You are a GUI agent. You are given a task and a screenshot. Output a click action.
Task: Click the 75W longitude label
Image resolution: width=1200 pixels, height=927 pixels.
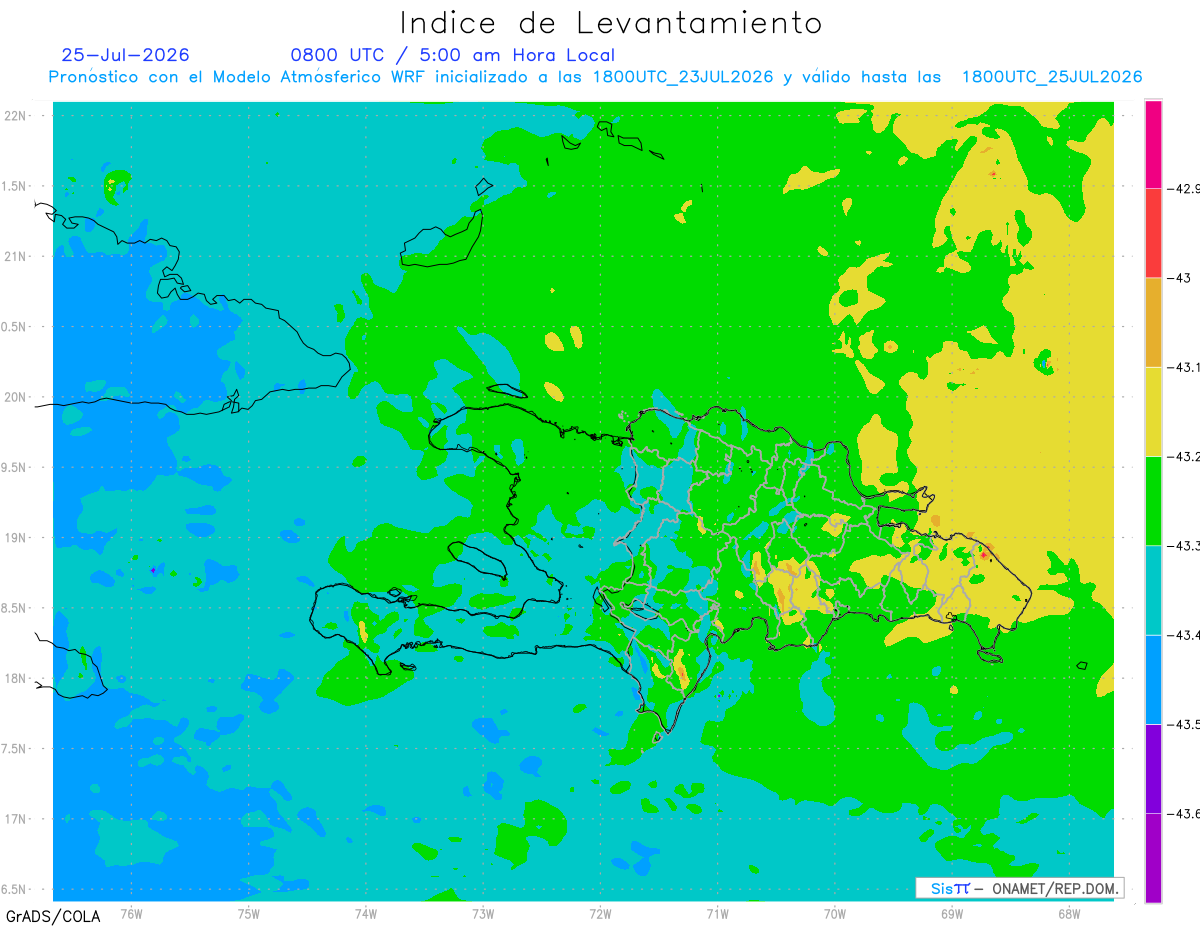(x=249, y=913)
